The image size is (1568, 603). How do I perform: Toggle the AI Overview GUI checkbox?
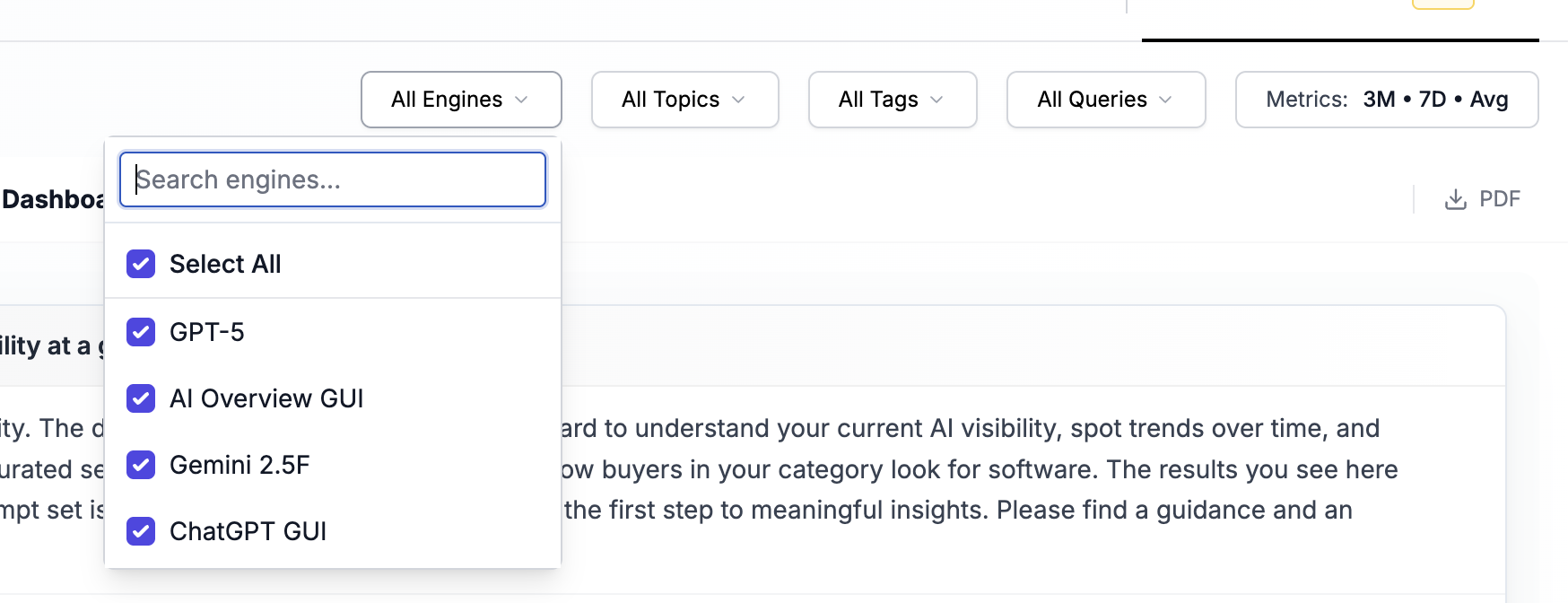tap(141, 398)
